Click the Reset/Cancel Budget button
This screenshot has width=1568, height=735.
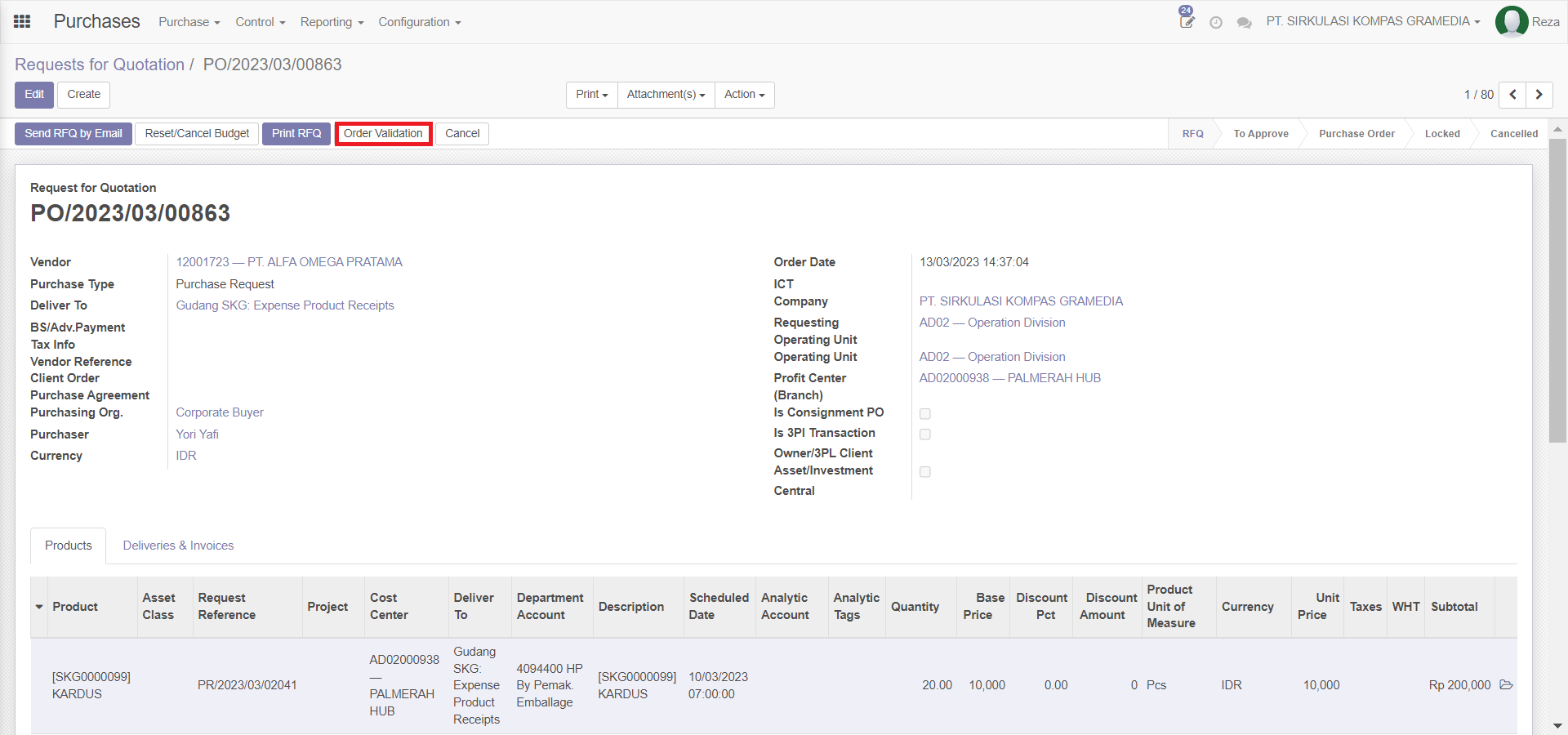(198, 134)
